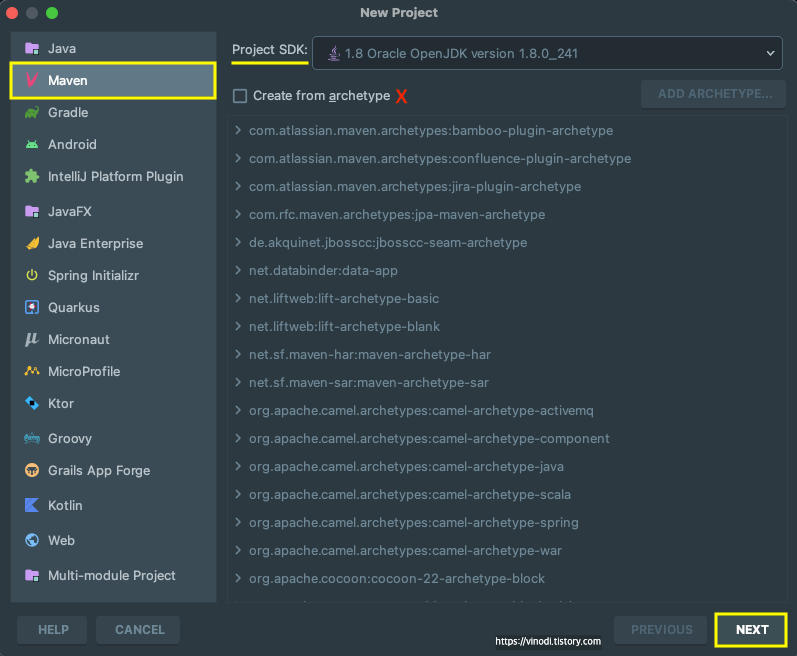The image size is (797, 656).
Task: Click the Java cup icon in SDK field
Action: (333, 53)
